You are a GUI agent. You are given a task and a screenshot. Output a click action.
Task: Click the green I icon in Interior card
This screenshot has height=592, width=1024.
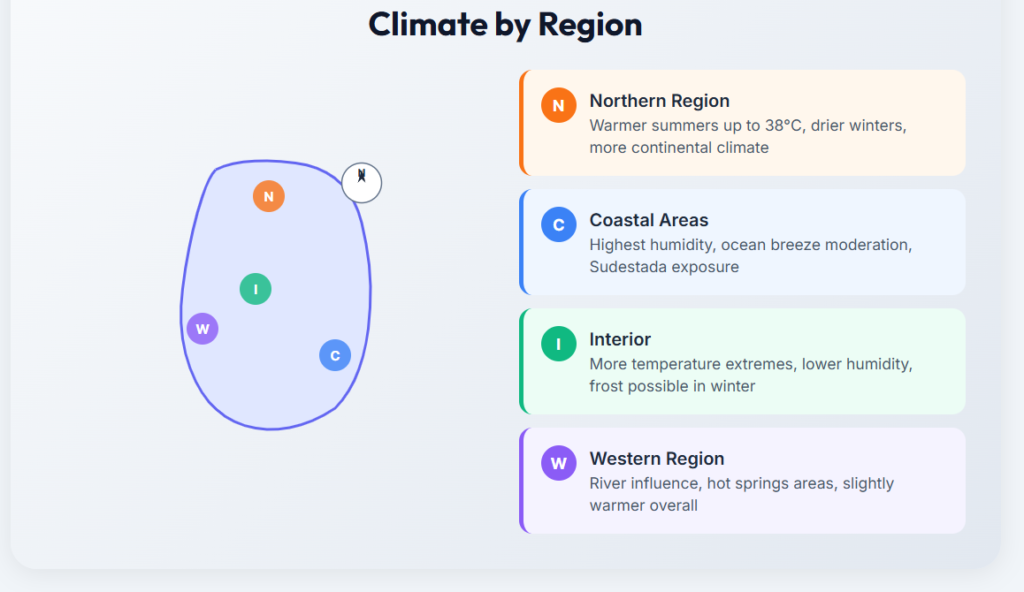point(558,343)
